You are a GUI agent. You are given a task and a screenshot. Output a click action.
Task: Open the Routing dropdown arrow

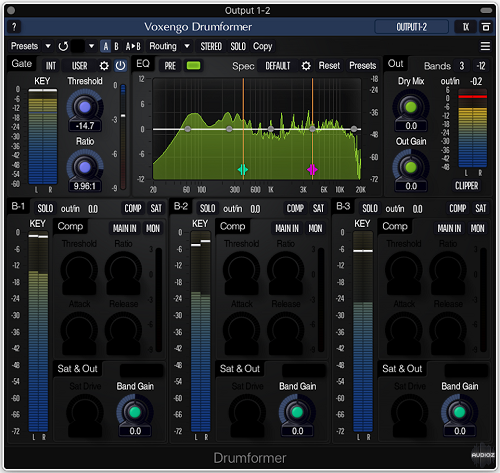coord(187,46)
